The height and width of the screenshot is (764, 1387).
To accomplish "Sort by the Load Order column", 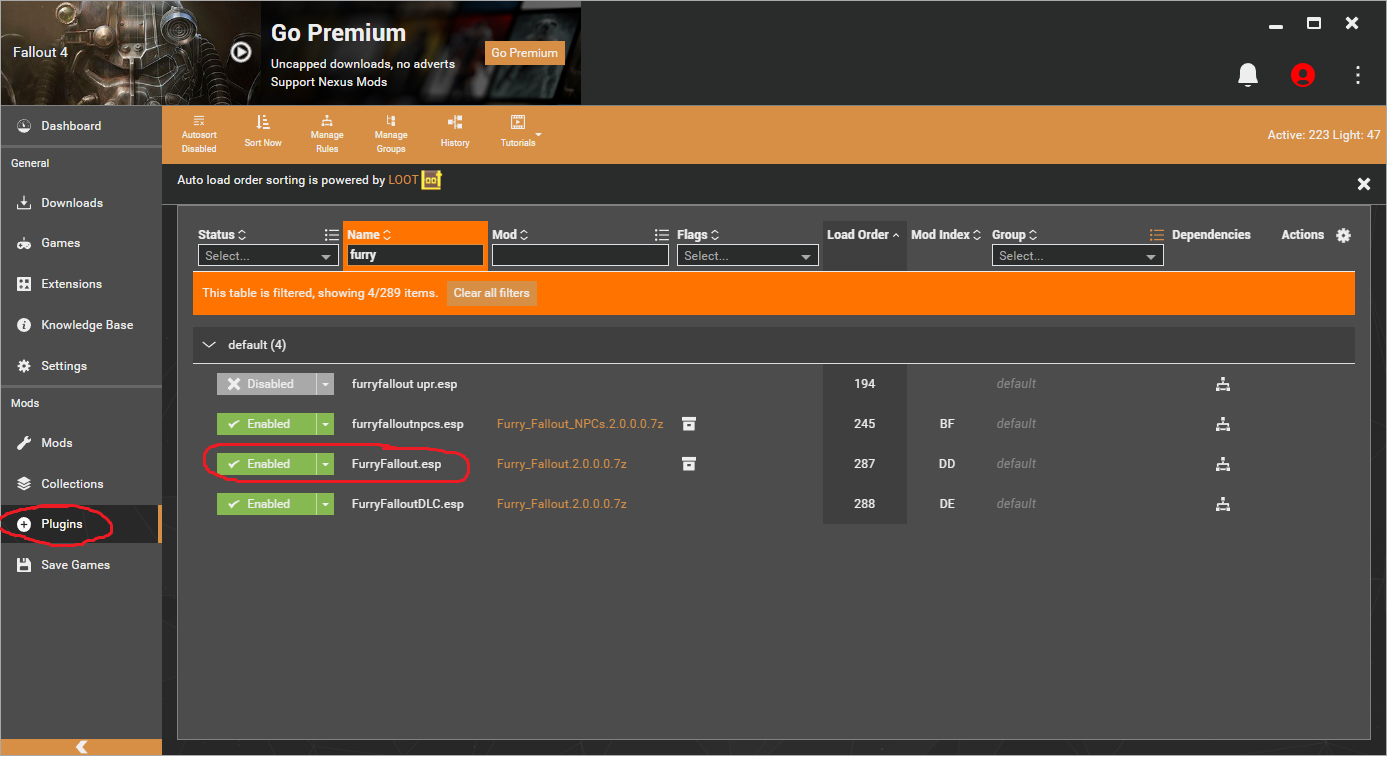I will click(864, 235).
